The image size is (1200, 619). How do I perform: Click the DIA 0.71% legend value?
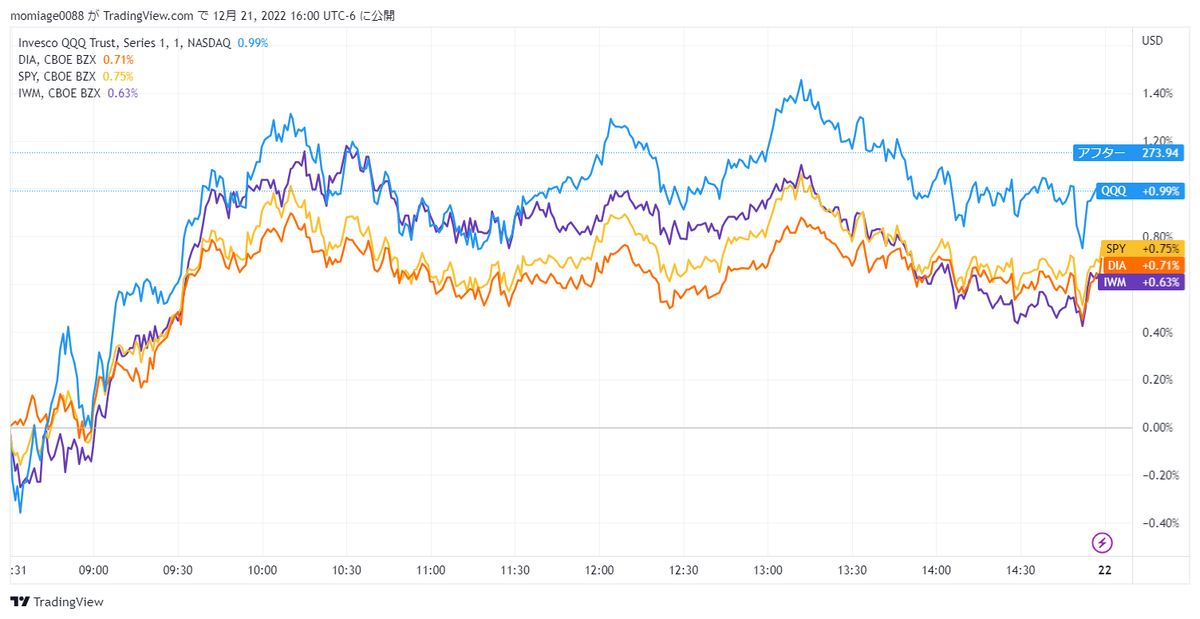(118, 60)
